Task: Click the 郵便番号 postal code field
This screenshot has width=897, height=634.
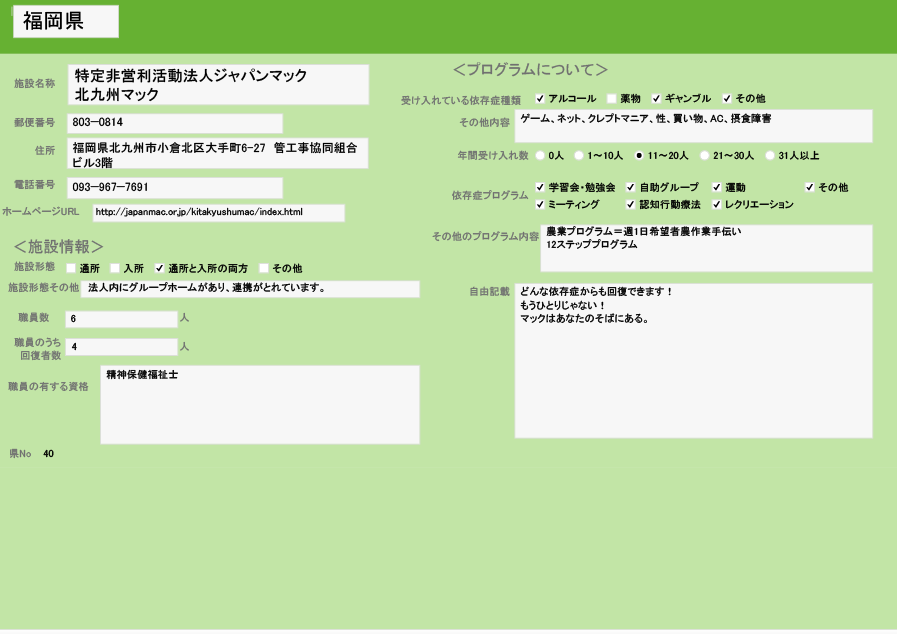Action: coord(175,123)
